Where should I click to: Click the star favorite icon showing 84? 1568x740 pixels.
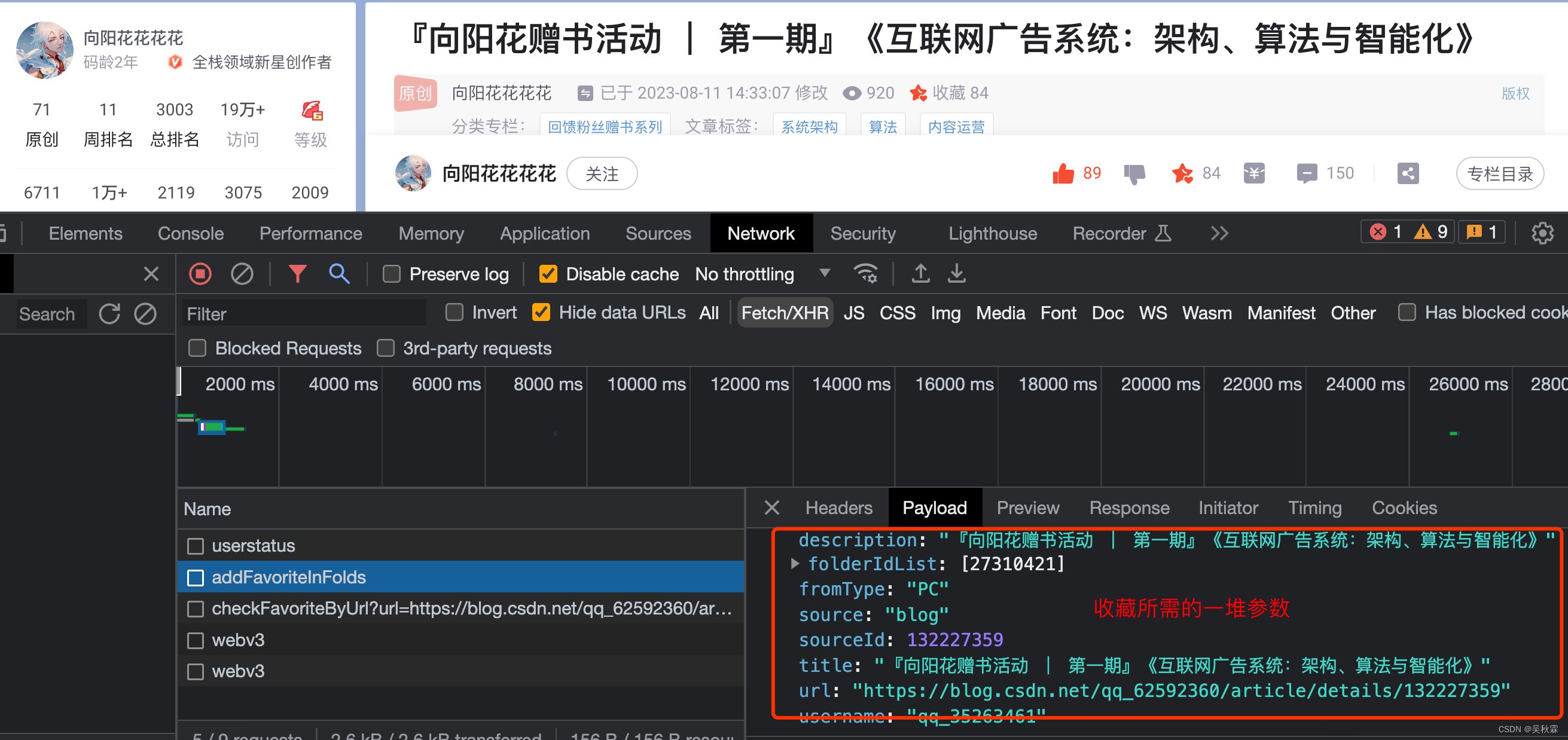[x=1182, y=174]
